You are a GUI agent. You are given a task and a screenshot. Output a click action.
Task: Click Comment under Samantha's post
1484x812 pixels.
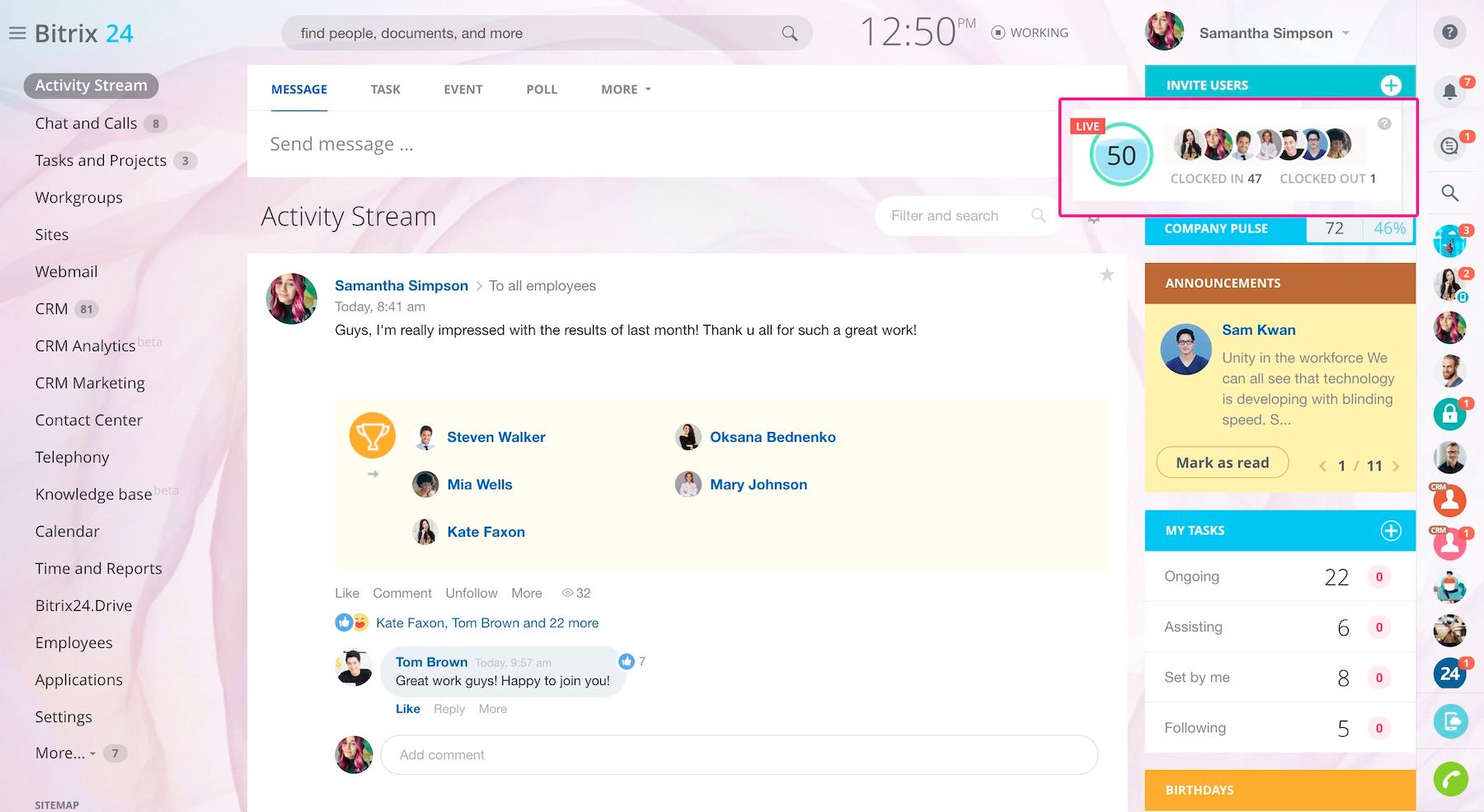tap(402, 593)
